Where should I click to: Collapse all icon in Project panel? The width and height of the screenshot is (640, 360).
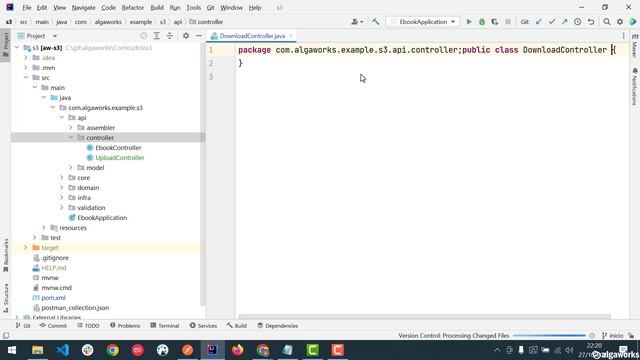coord(169,36)
